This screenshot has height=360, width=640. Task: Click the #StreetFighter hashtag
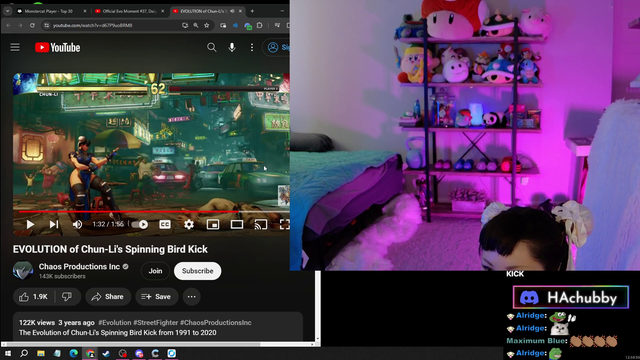pyautogui.click(x=156, y=322)
